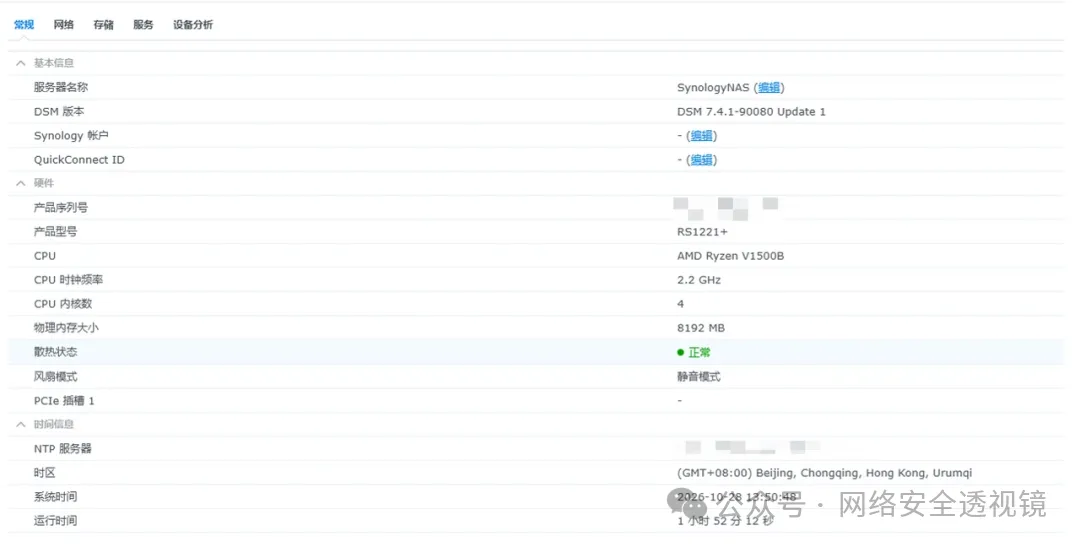1080x547 pixels.
Task: Select the 风扇模式 label
Action: [55, 376]
